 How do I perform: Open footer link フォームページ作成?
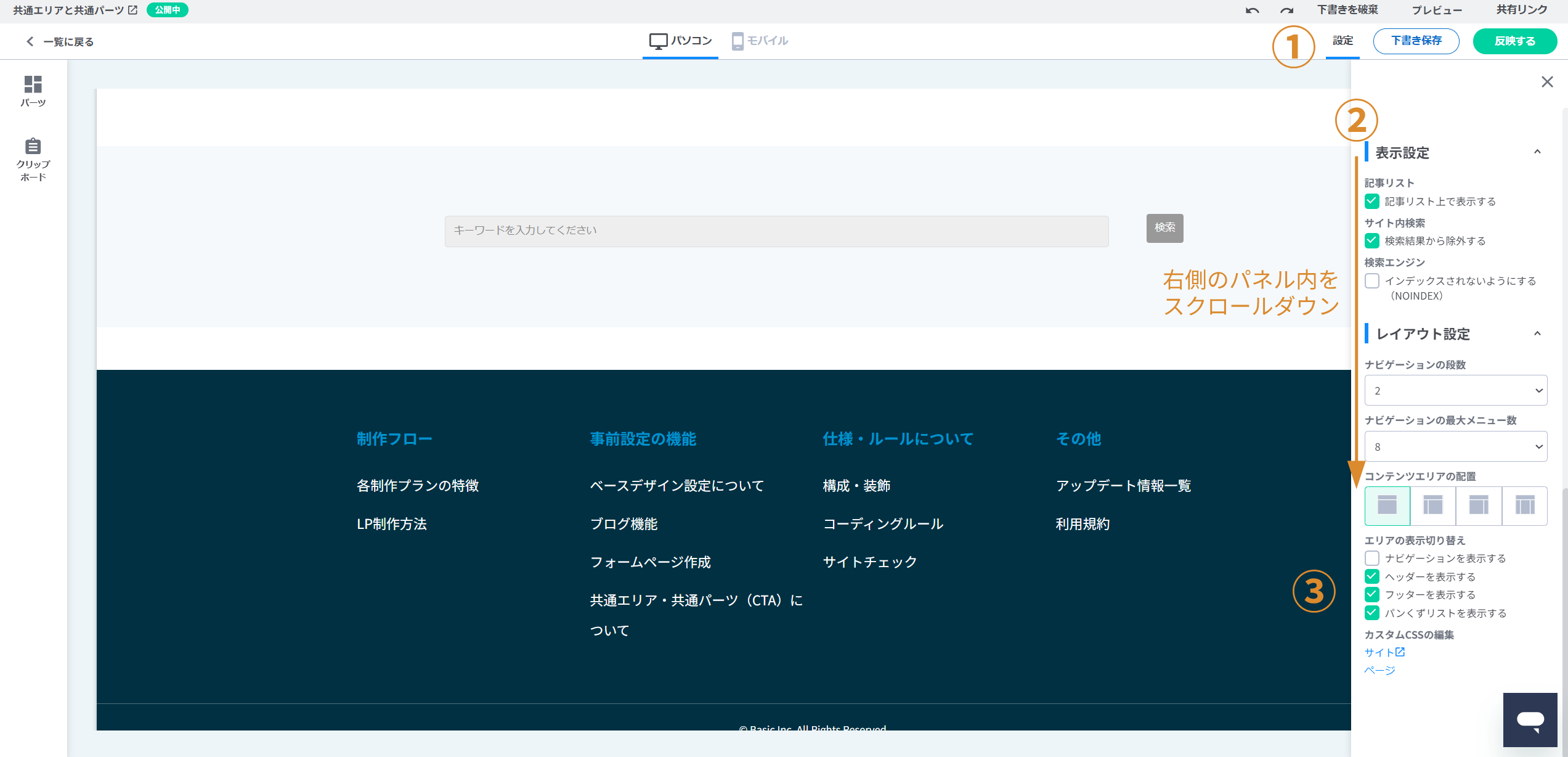point(650,562)
